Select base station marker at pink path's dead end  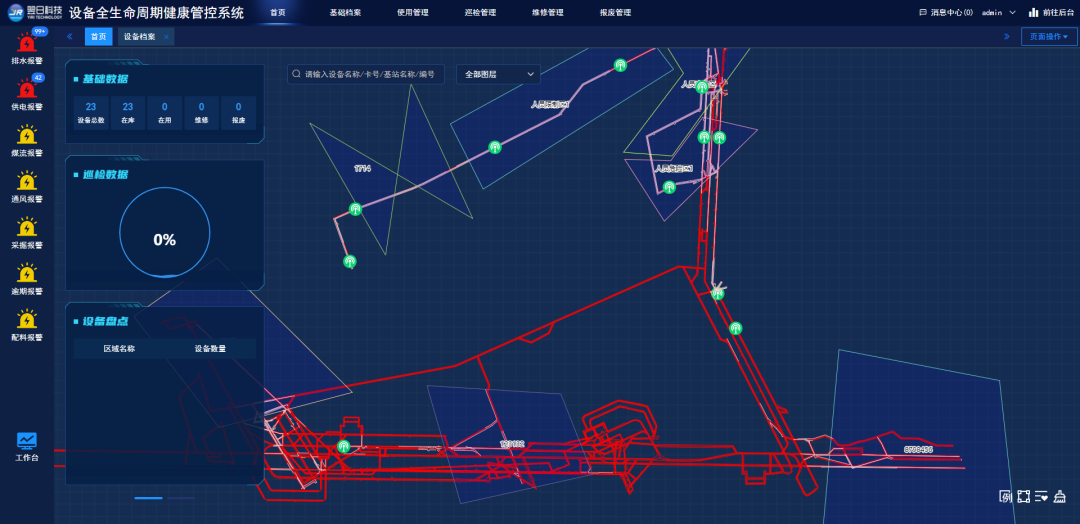pos(350,261)
